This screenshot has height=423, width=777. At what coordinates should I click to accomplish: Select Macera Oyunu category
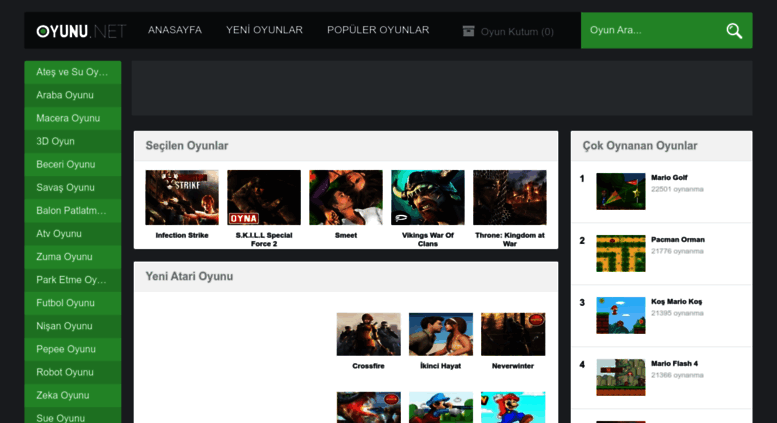73,118
